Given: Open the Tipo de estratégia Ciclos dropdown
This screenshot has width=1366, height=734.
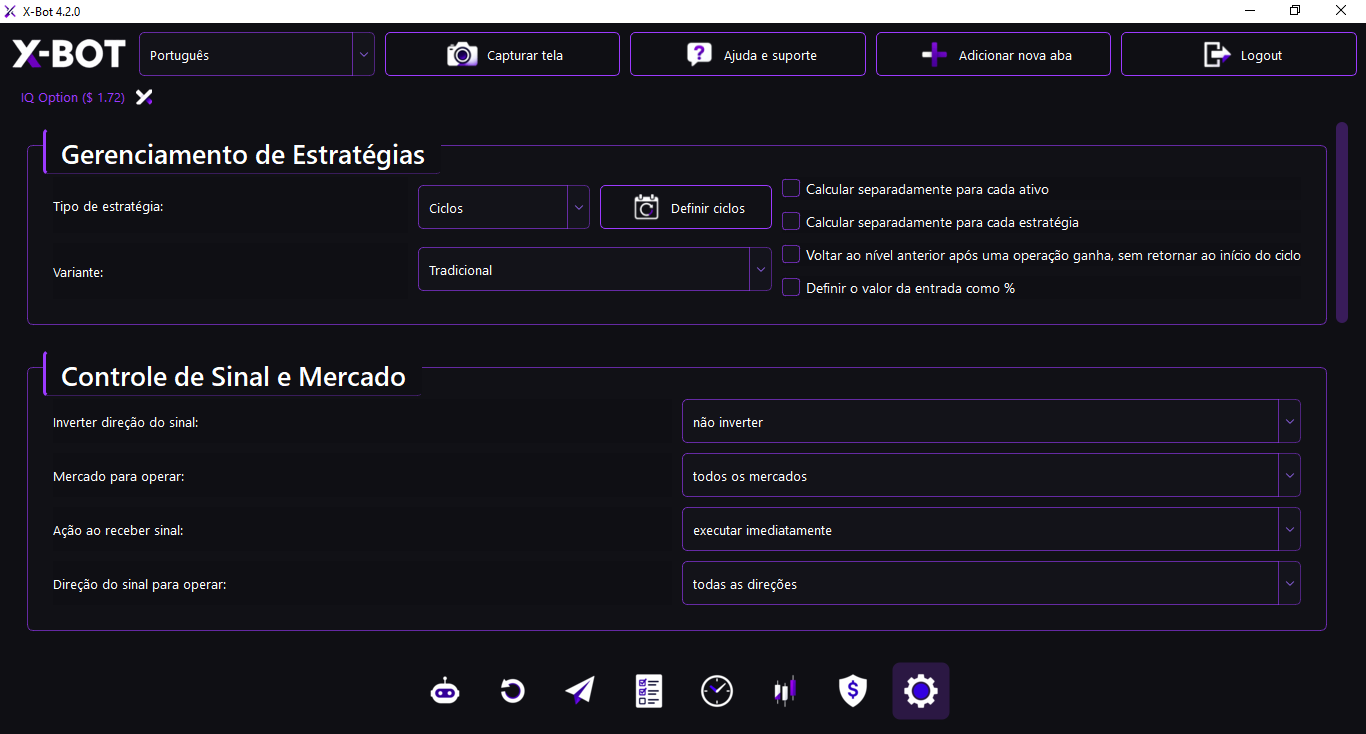Looking at the screenshot, I should coord(503,208).
